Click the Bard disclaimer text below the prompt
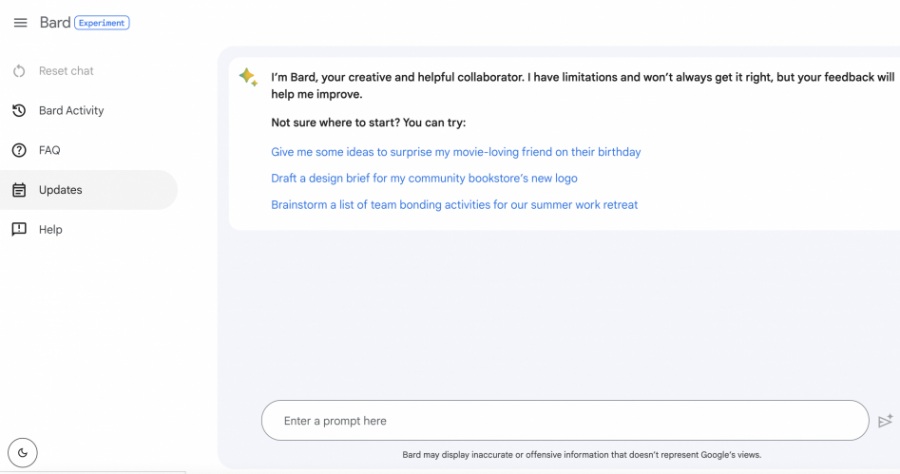 click(x=581, y=455)
